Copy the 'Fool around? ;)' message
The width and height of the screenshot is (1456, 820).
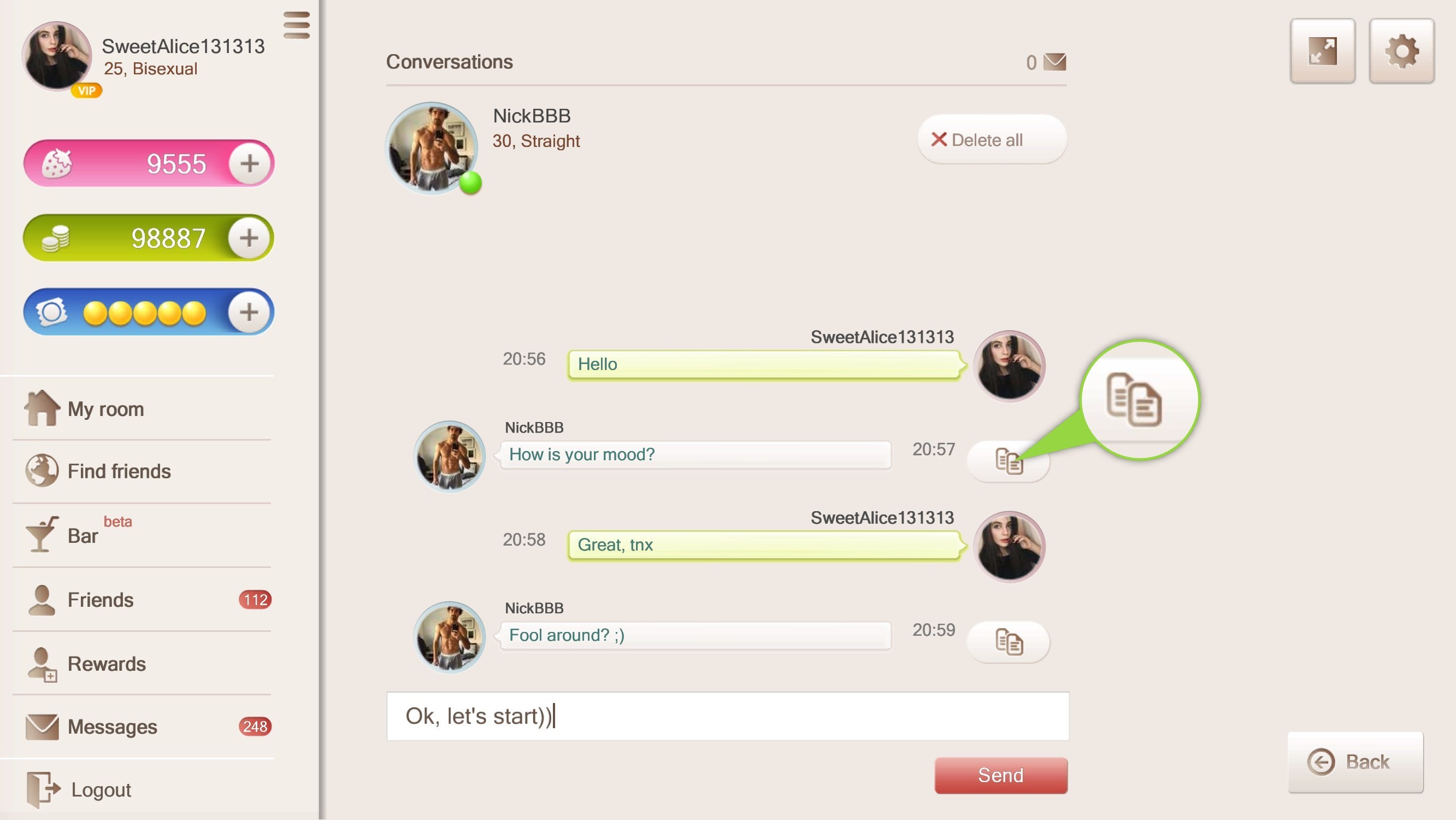tap(1009, 642)
